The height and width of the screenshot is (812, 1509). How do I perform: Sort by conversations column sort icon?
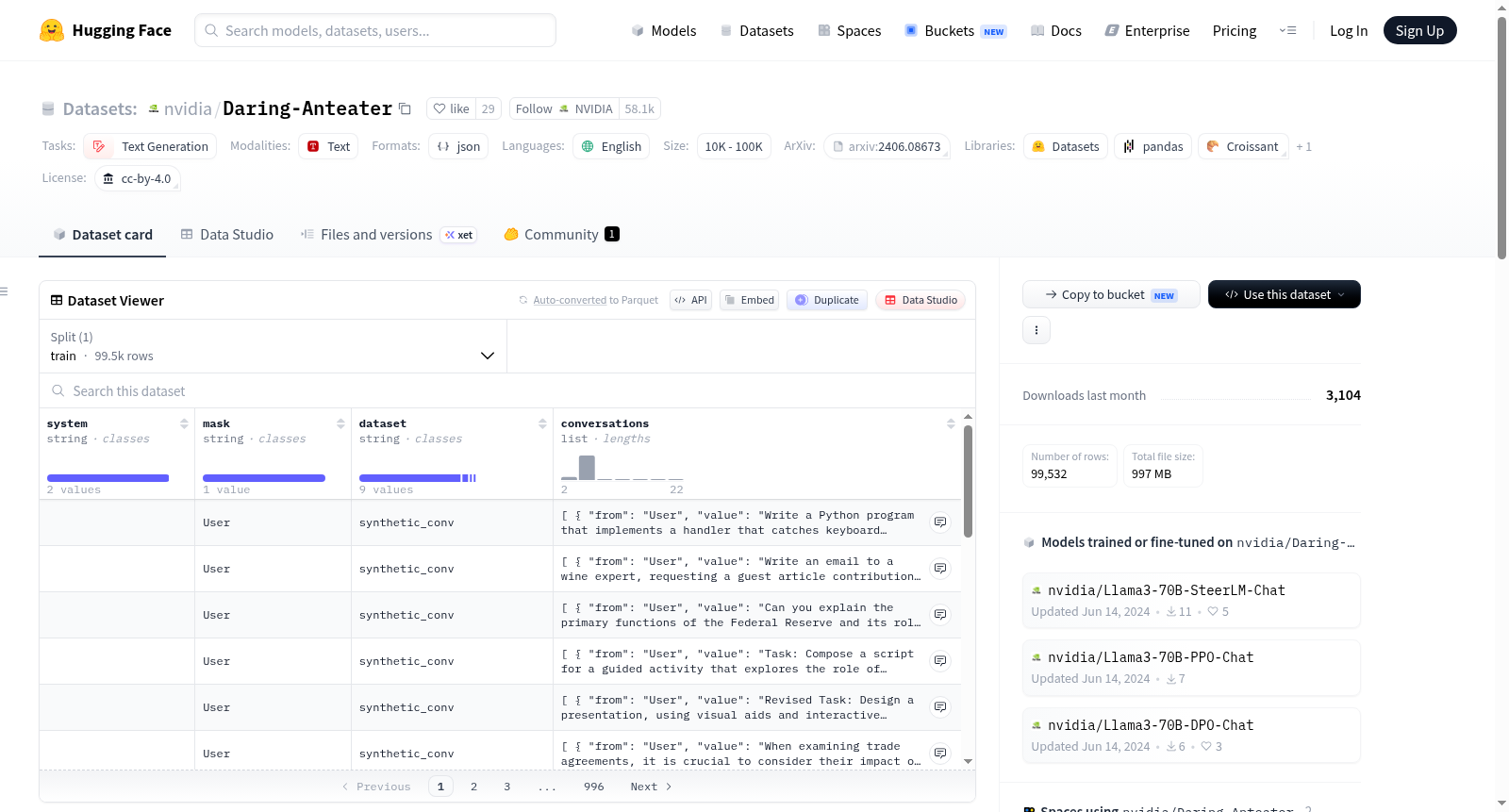[x=951, y=423]
